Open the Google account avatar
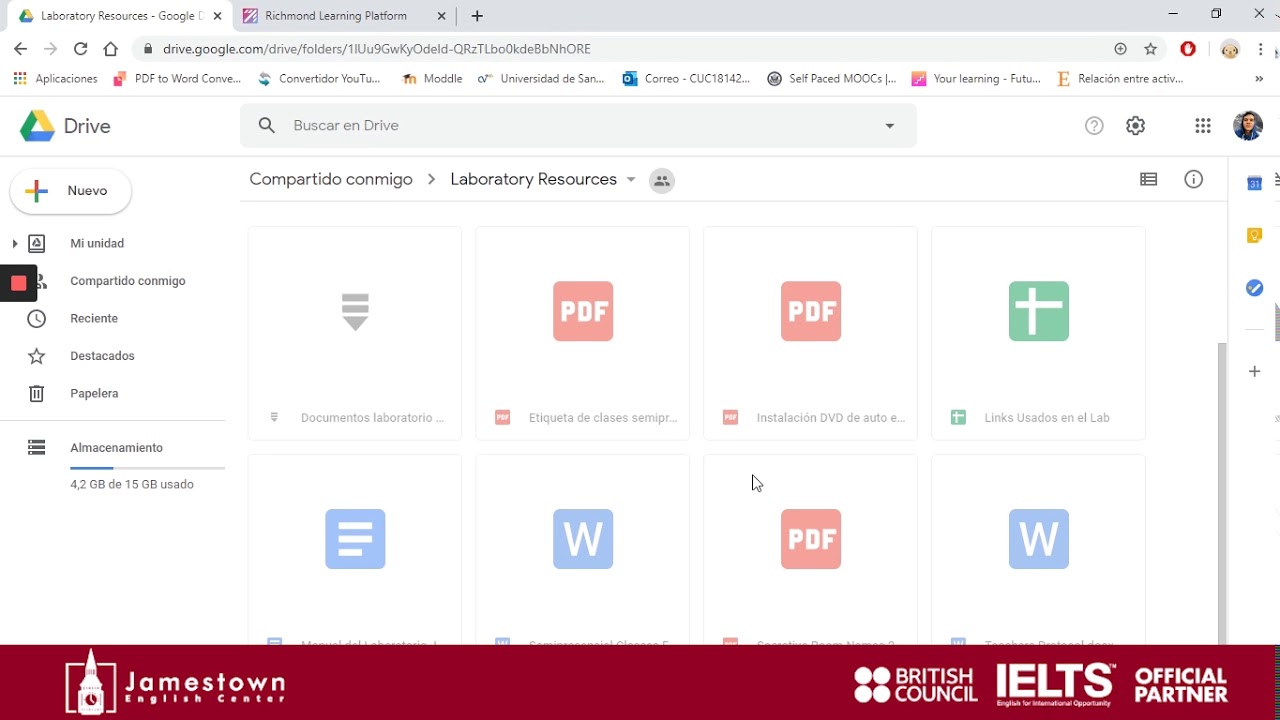 click(x=1248, y=126)
